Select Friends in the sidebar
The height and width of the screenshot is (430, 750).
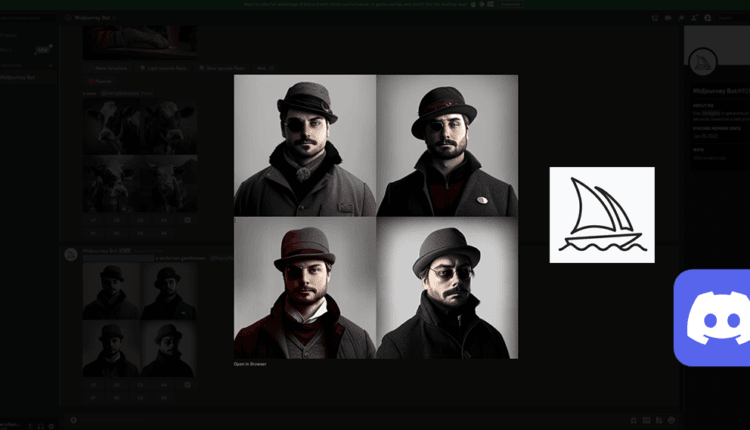tap(10, 35)
